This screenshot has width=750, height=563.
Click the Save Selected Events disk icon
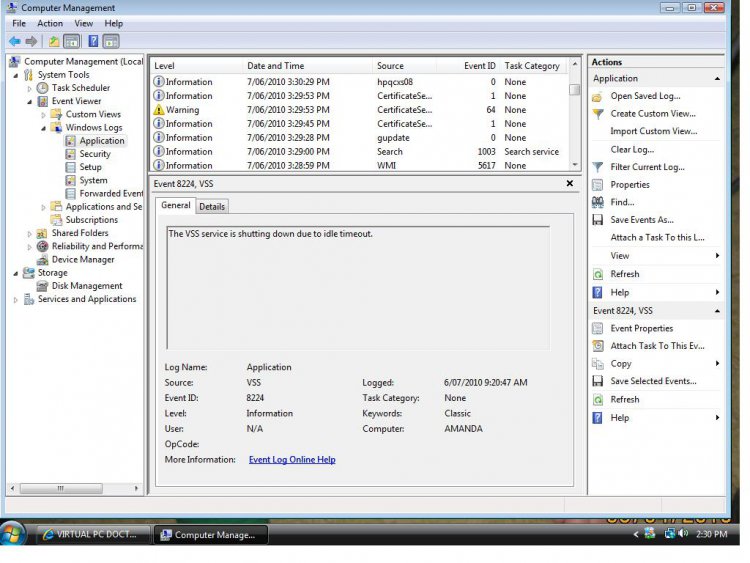tap(597, 381)
